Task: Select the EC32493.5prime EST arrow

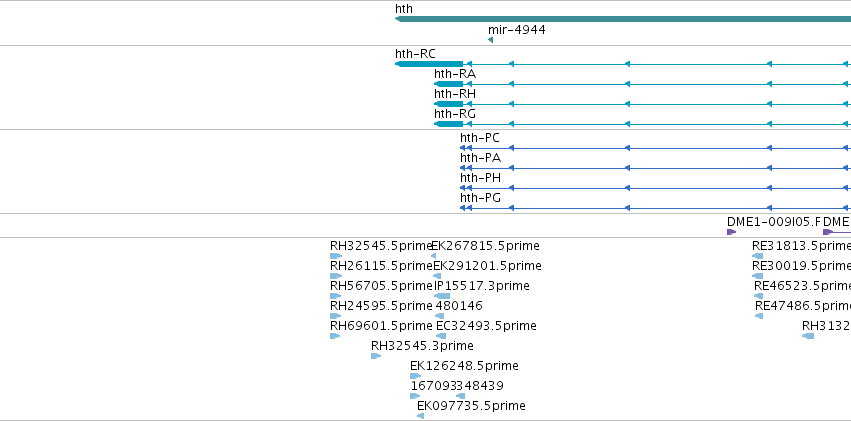Action: (x=441, y=336)
